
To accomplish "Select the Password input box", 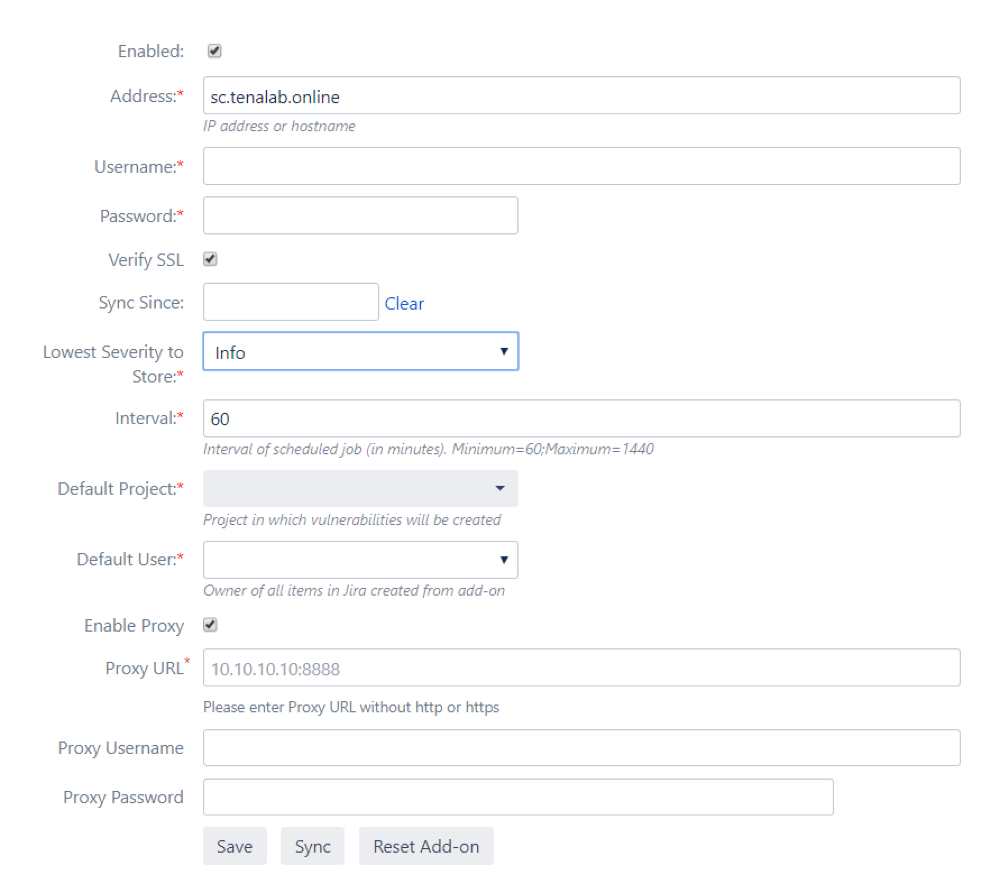I will click(360, 216).
